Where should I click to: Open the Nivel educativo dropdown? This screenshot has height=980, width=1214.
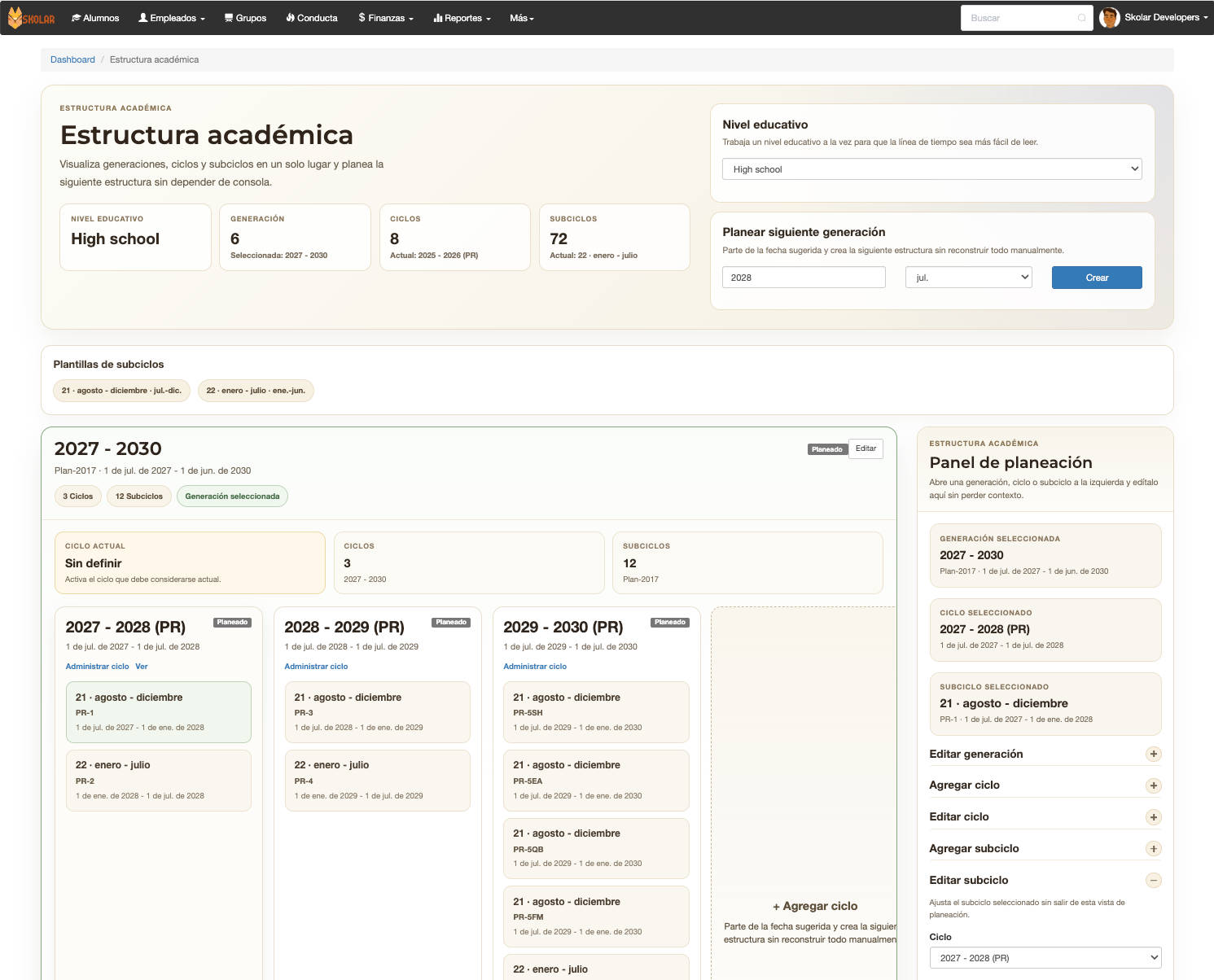(x=931, y=169)
